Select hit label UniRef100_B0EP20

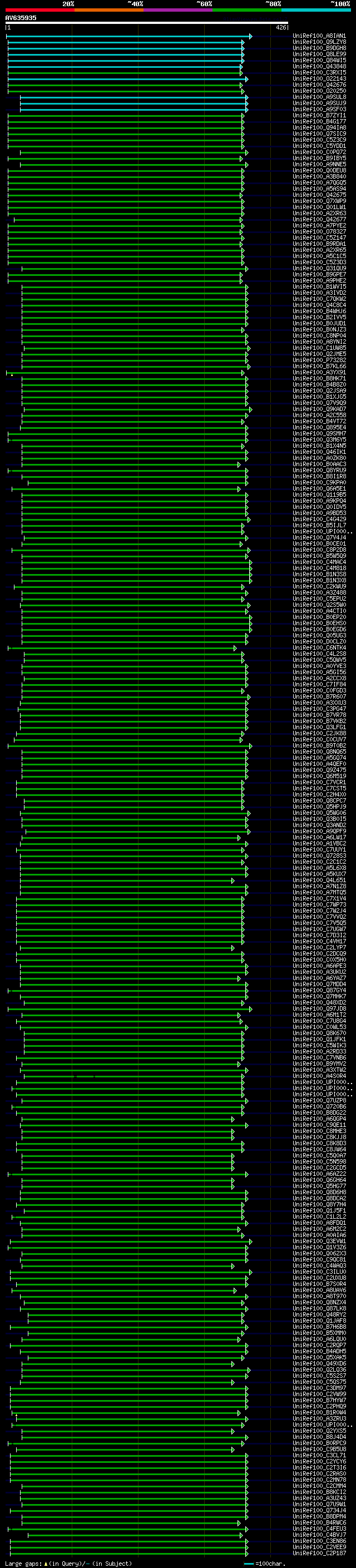click(x=319, y=617)
